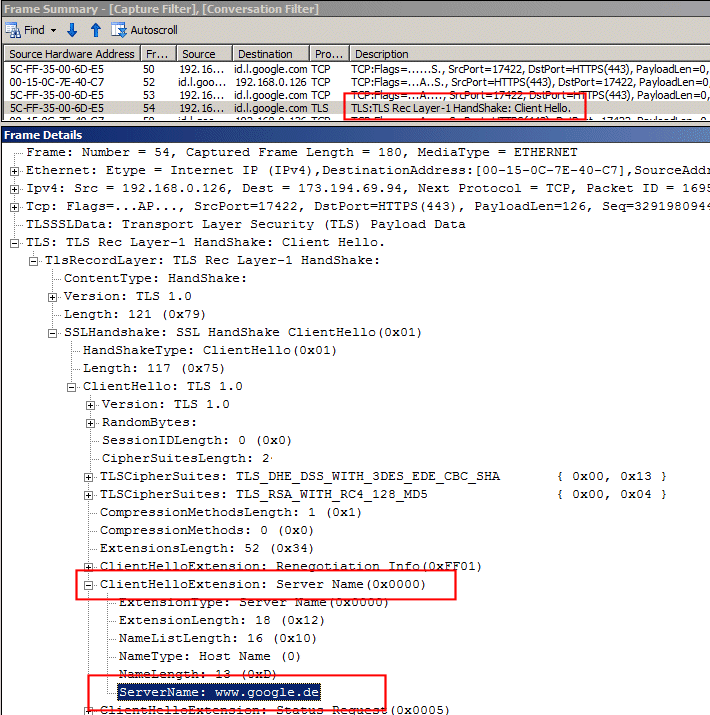
Task: Select ContentType: HandShake line
Action: tap(155, 278)
